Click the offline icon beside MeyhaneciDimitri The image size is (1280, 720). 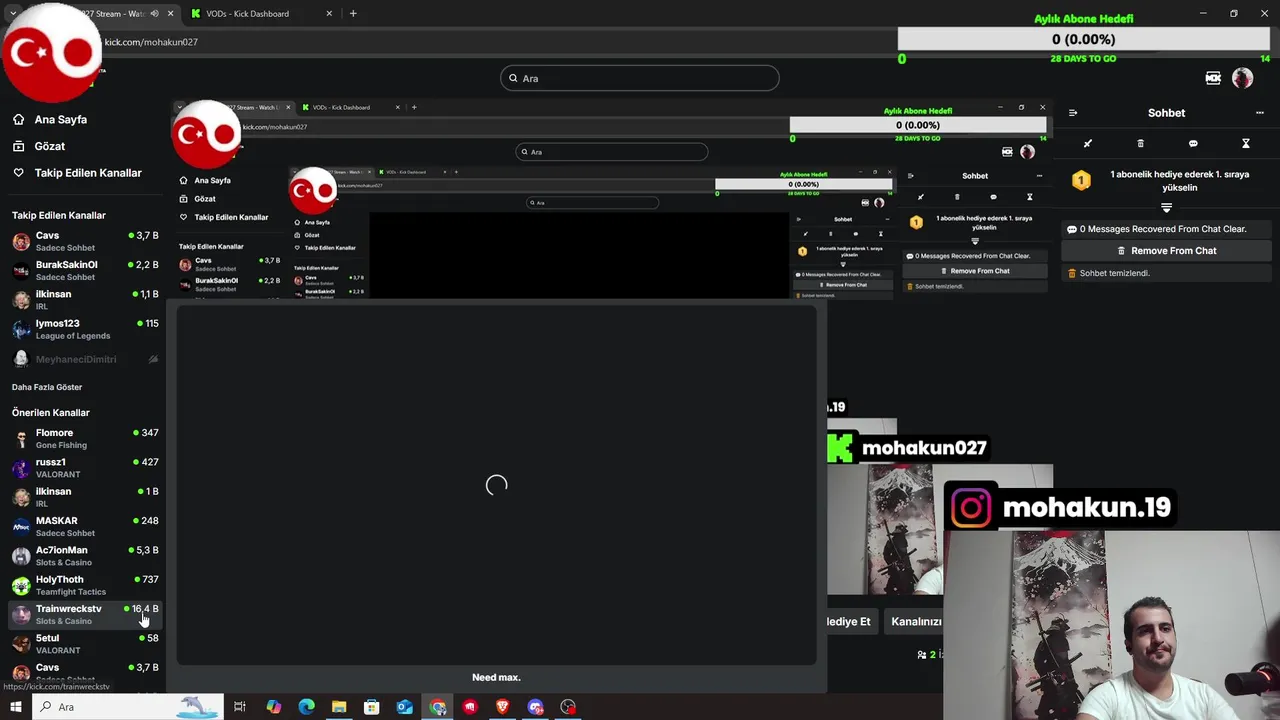coord(153,359)
